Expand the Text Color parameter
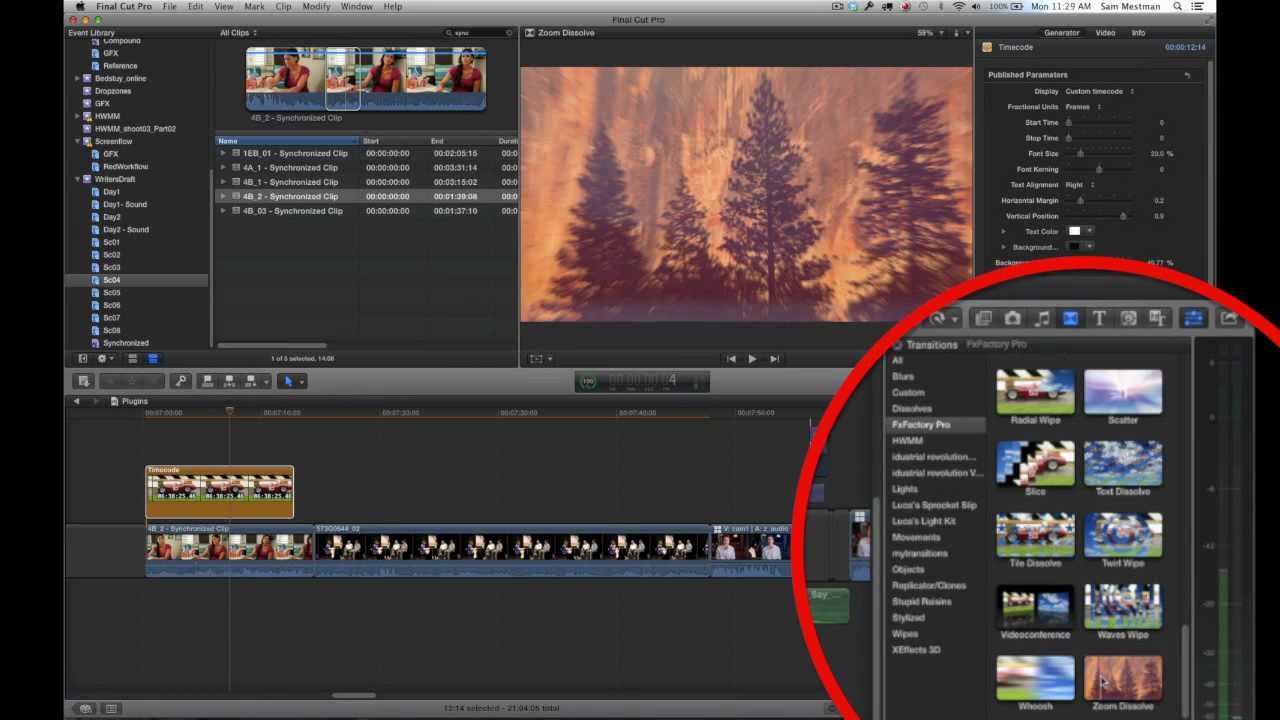This screenshot has width=1280, height=720. coord(1004,232)
